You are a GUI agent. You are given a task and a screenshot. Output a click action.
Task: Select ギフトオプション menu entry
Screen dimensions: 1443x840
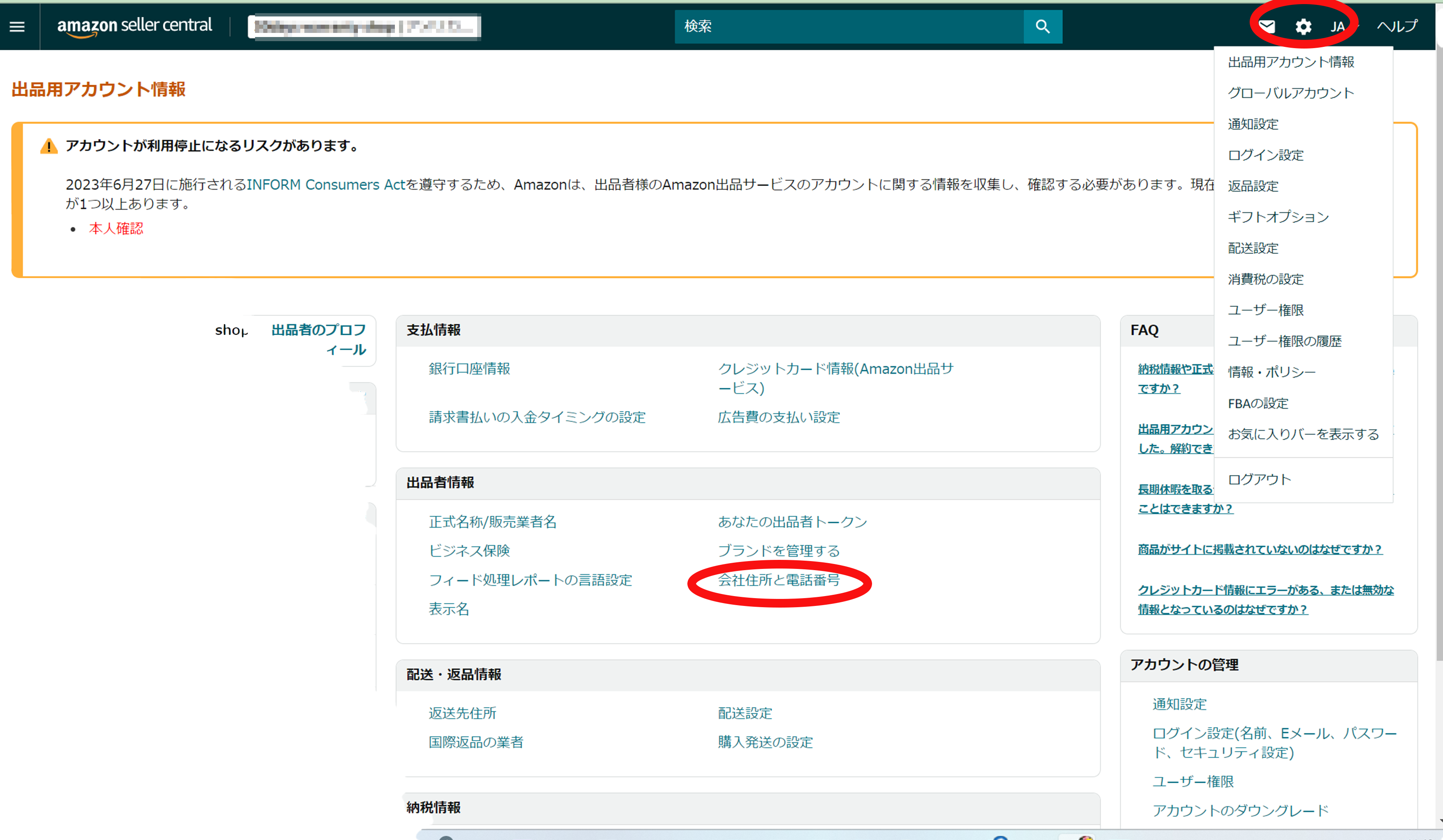(1278, 217)
